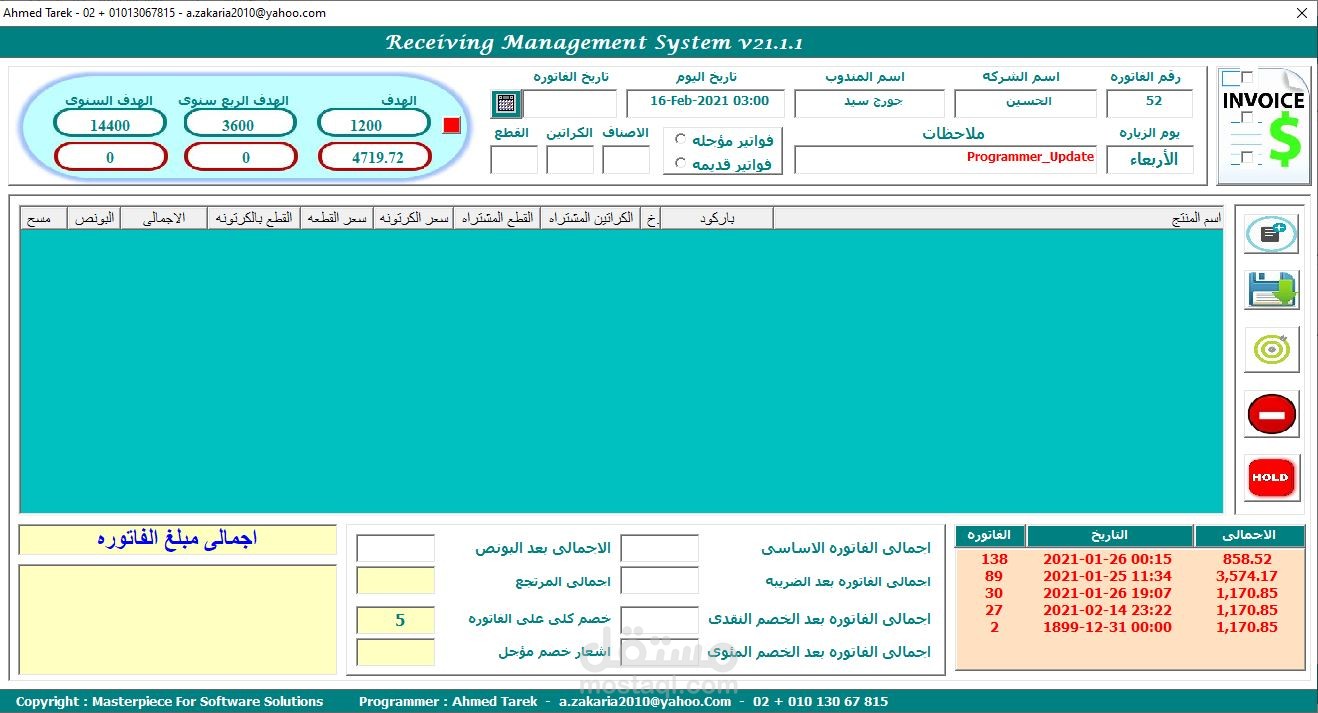
Task: Click the الفاتوره history column header
Action: point(990,535)
